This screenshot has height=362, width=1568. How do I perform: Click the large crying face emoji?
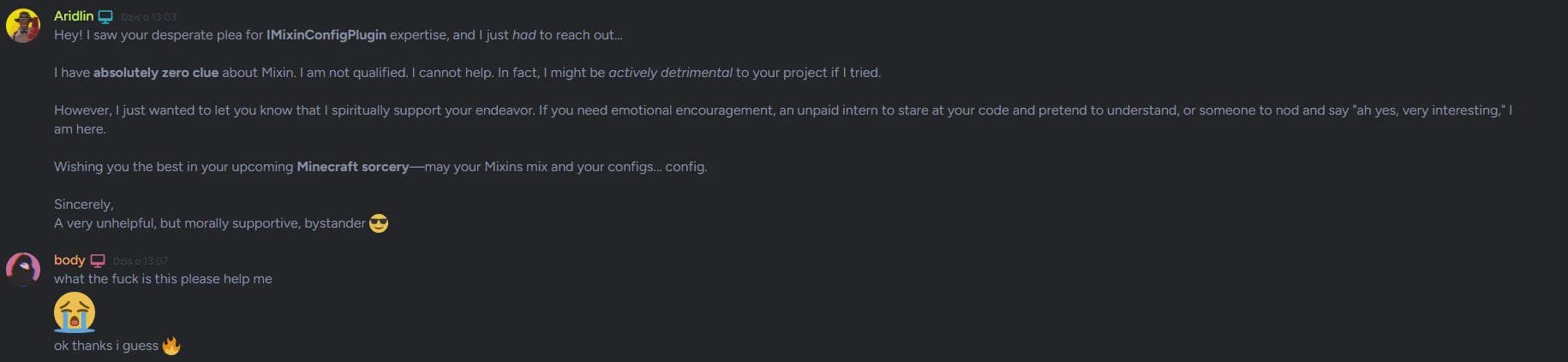pos(75,312)
